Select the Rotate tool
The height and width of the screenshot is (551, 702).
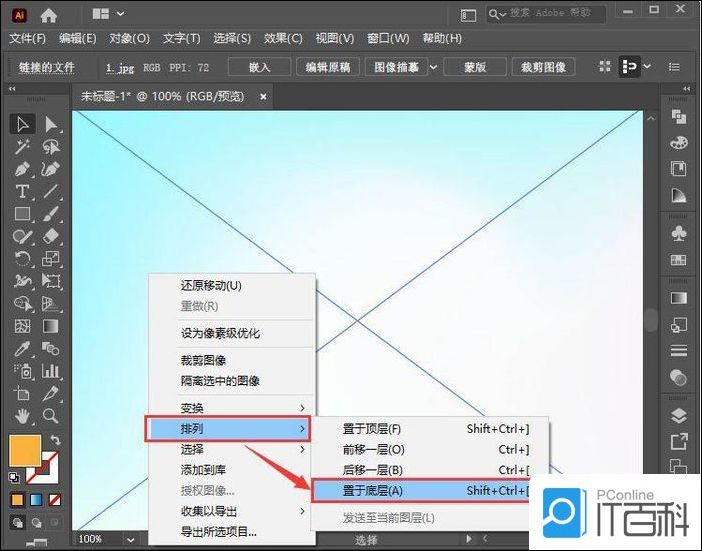click(22, 259)
